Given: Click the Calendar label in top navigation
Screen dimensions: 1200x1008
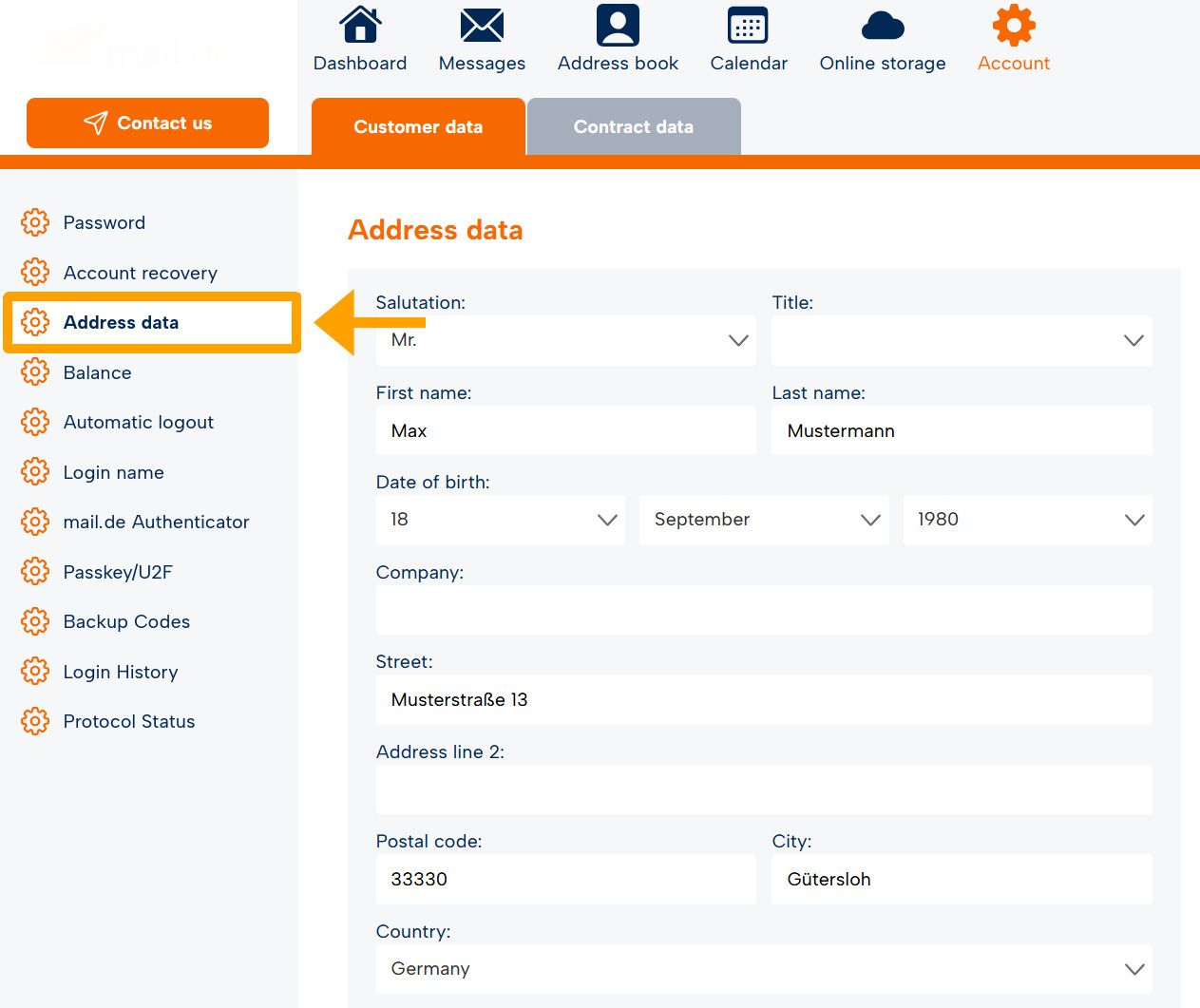Looking at the screenshot, I should click(749, 63).
